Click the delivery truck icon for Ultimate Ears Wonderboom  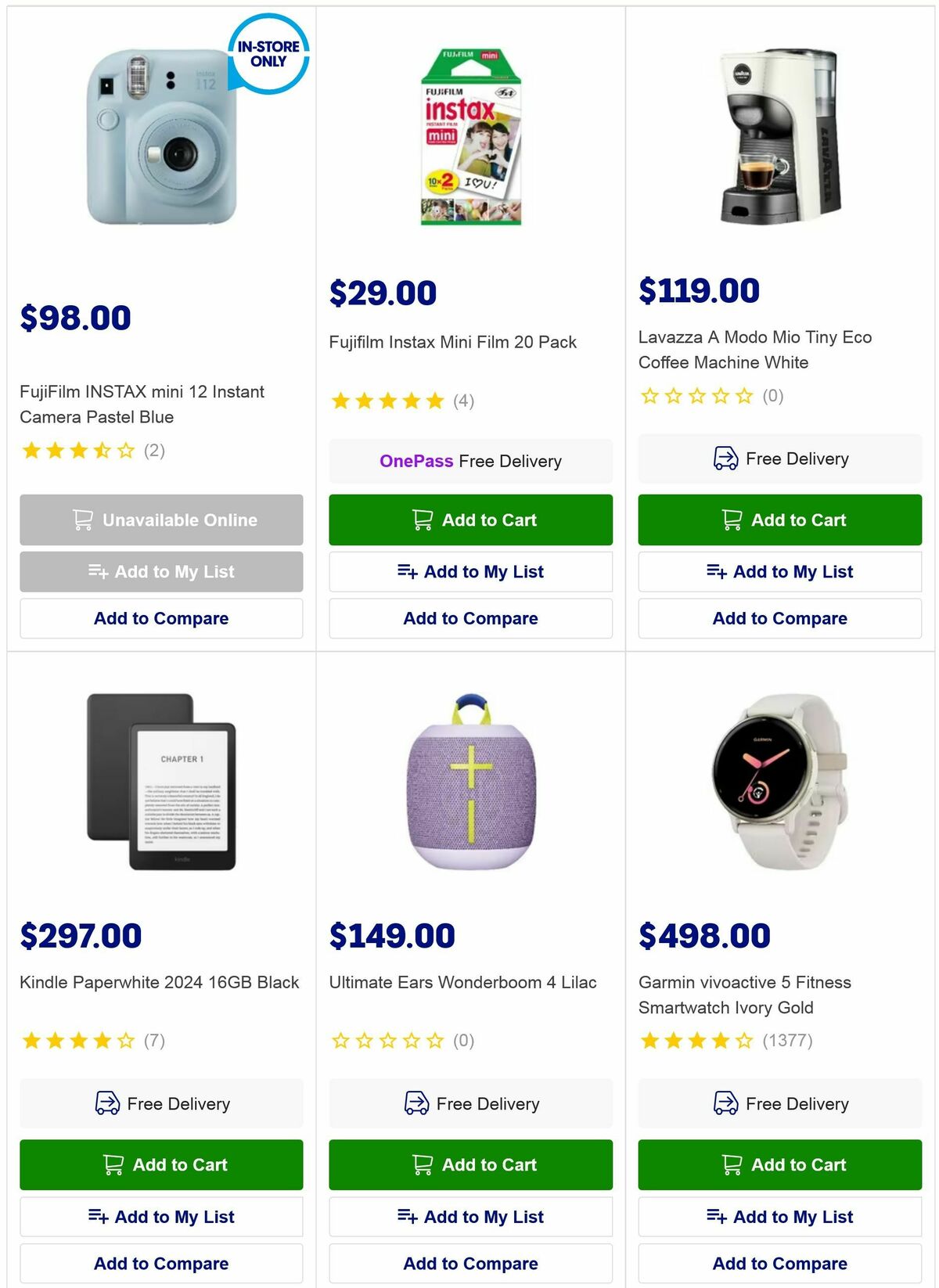417,1104
